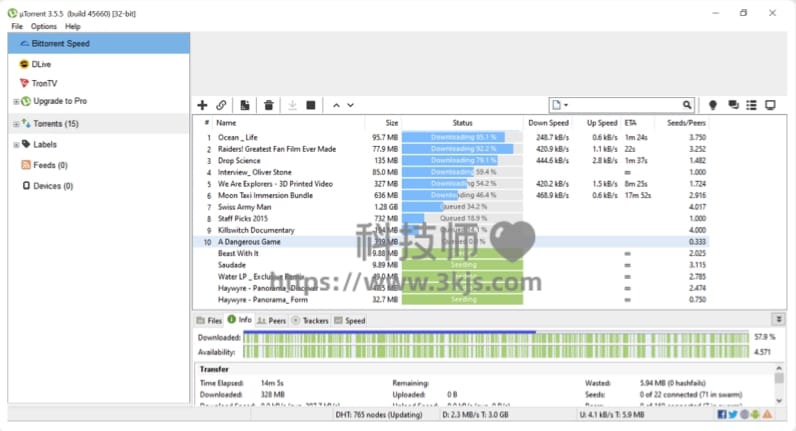The height and width of the screenshot is (431, 796).
Task: Click the warning triangle in status bar
Action: click(x=767, y=415)
